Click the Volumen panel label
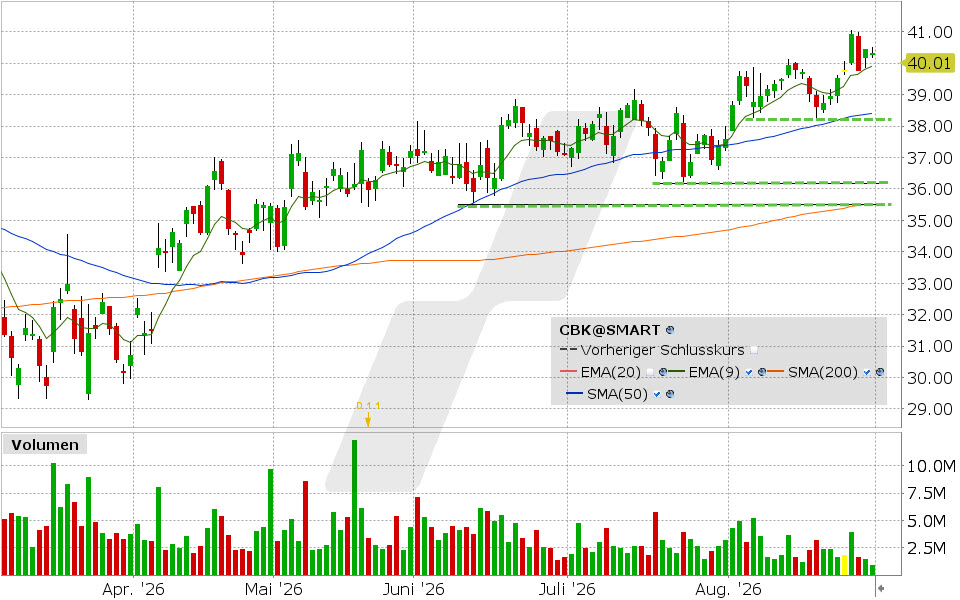960x600 pixels. click(x=45, y=444)
